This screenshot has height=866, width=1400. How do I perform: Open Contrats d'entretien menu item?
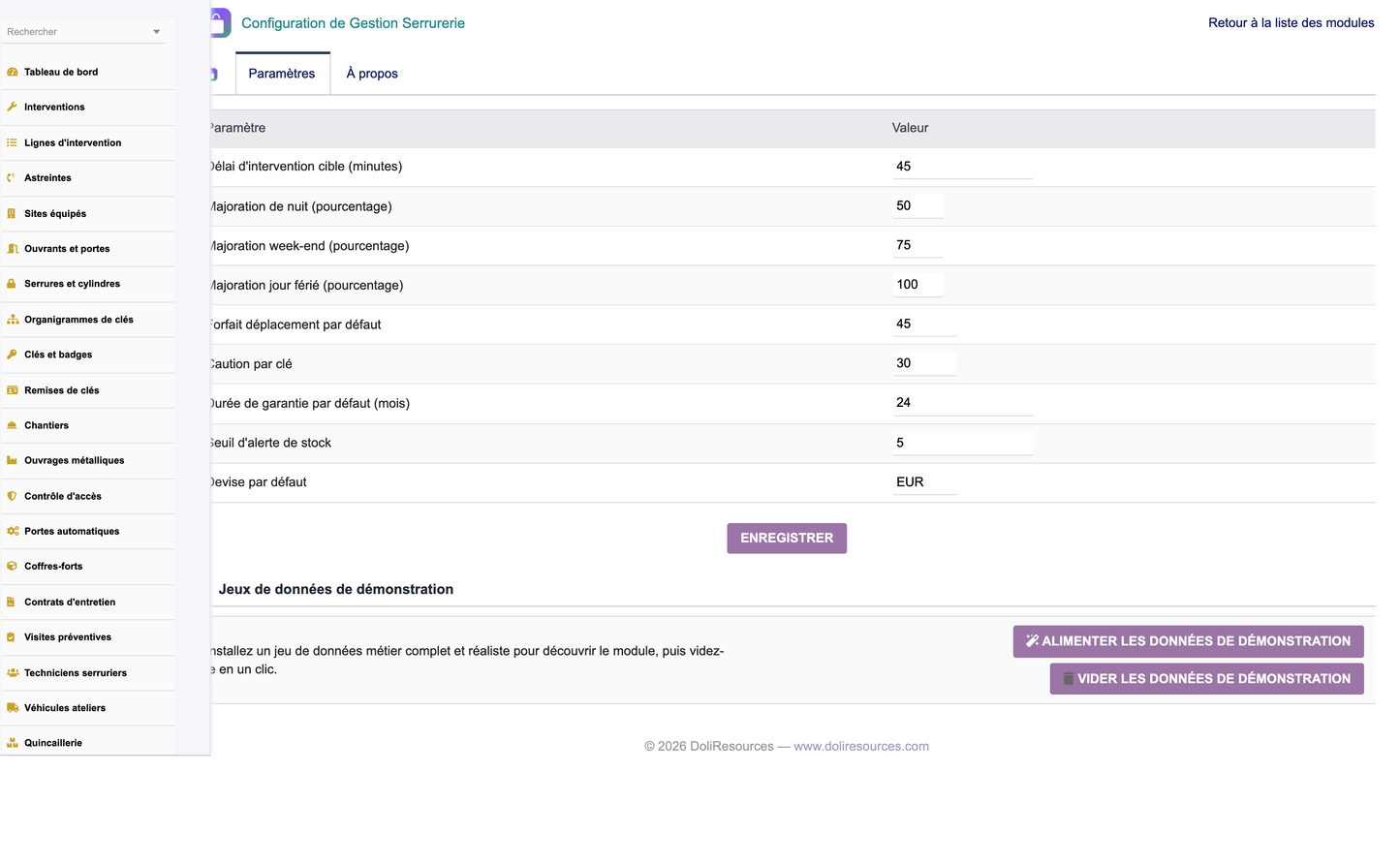[70, 602]
